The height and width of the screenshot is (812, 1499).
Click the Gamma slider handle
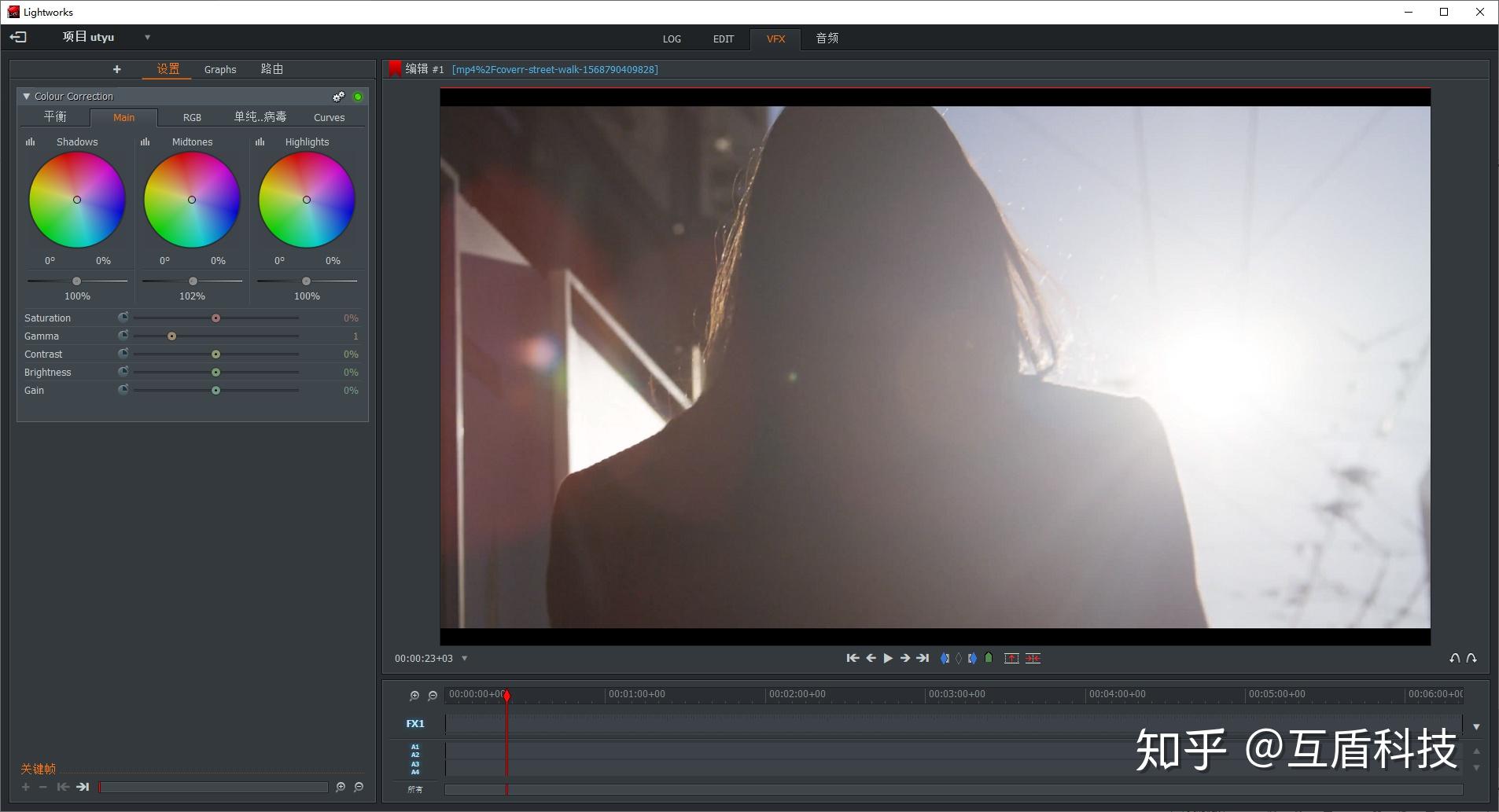tap(171, 336)
